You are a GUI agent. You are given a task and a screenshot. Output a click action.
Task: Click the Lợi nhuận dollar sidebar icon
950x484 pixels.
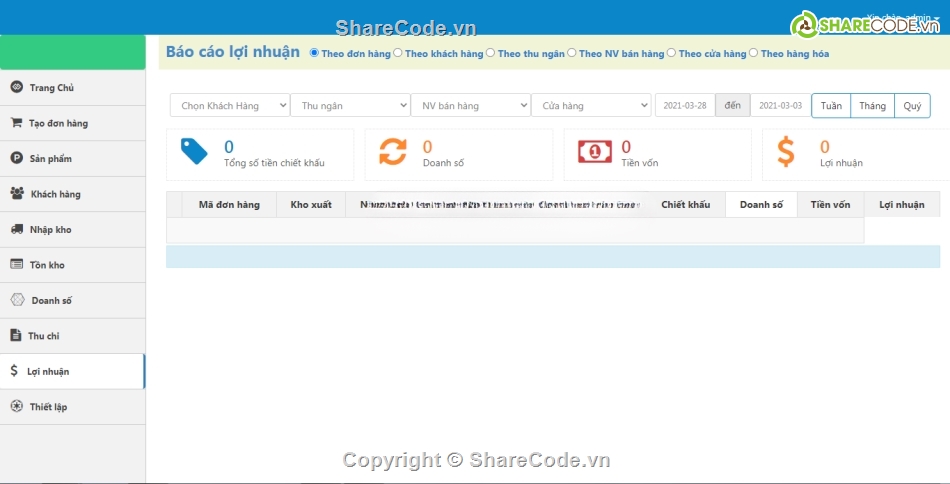[x=14, y=371]
